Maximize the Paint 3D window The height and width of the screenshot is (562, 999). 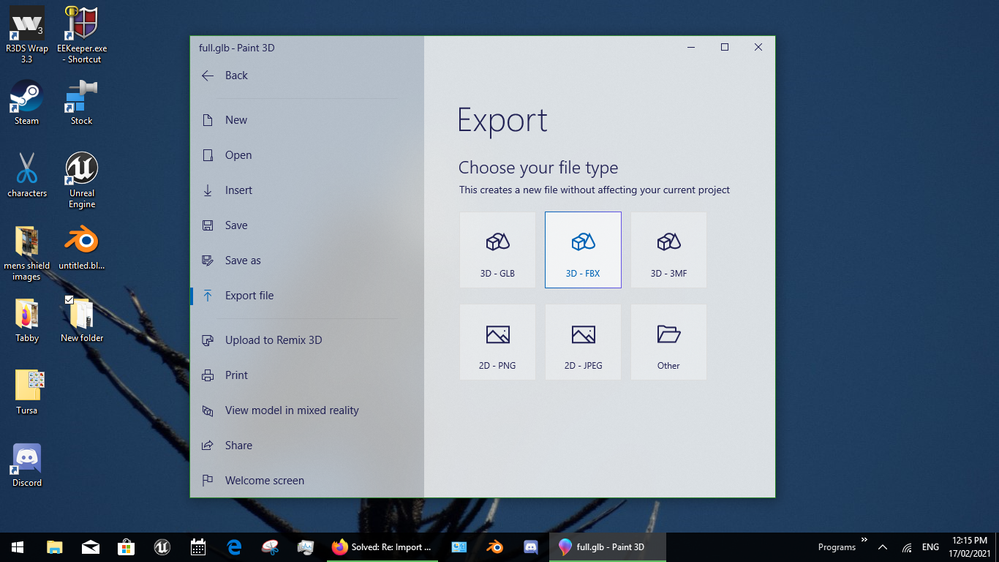[x=724, y=47]
